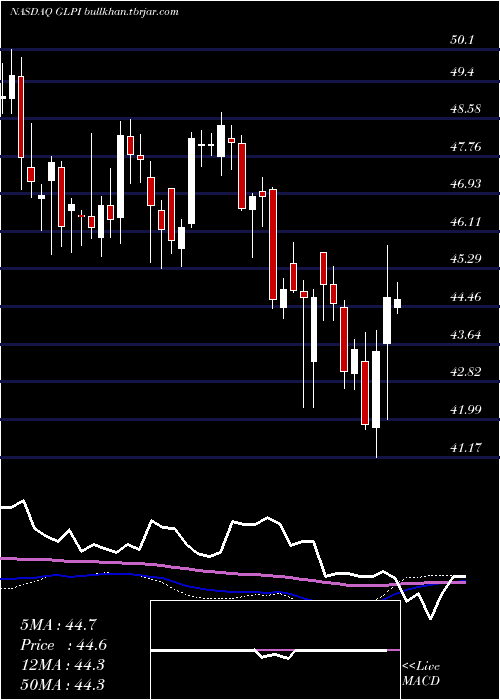Click the 50.1 price axis label
The image size is (500, 700).
462,40
